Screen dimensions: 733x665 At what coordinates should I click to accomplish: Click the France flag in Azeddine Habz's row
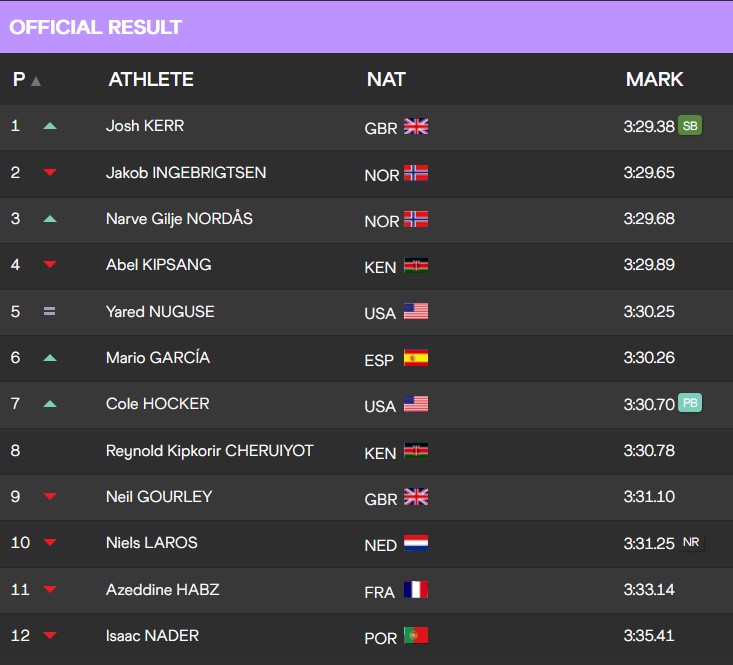tap(416, 589)
